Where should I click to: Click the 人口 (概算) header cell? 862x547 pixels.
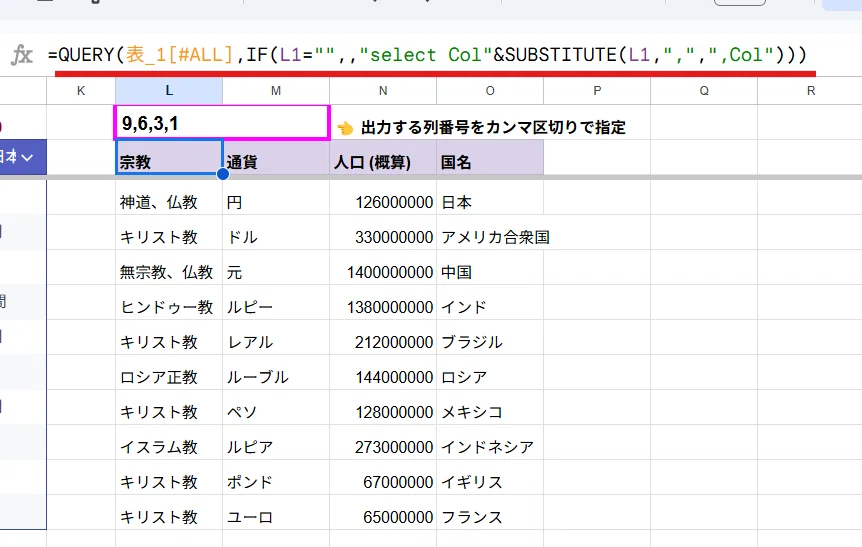(x=383, y=157)
